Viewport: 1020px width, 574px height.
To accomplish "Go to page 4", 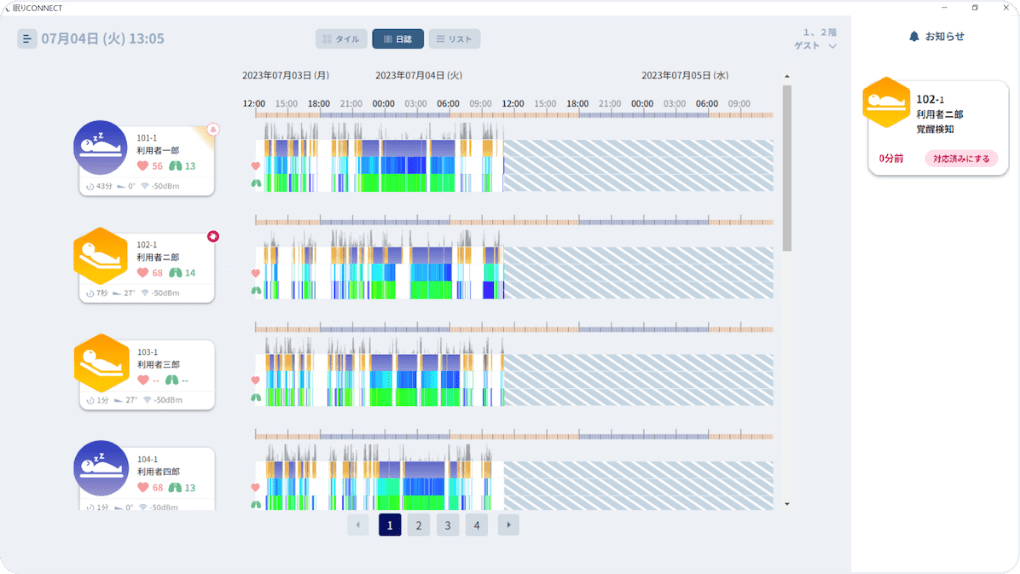I will coord(477,525).
